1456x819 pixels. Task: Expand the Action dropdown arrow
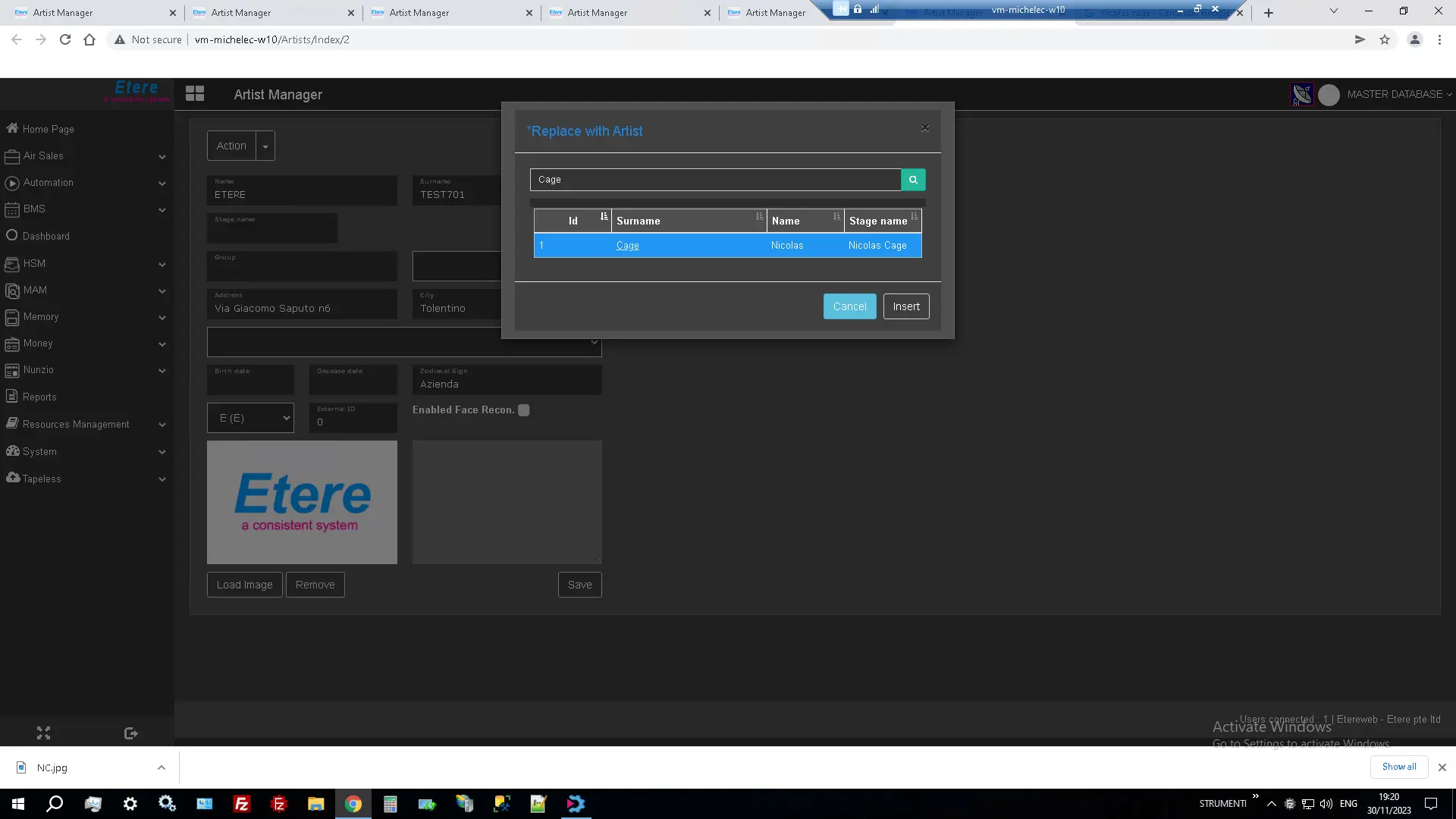265,146
